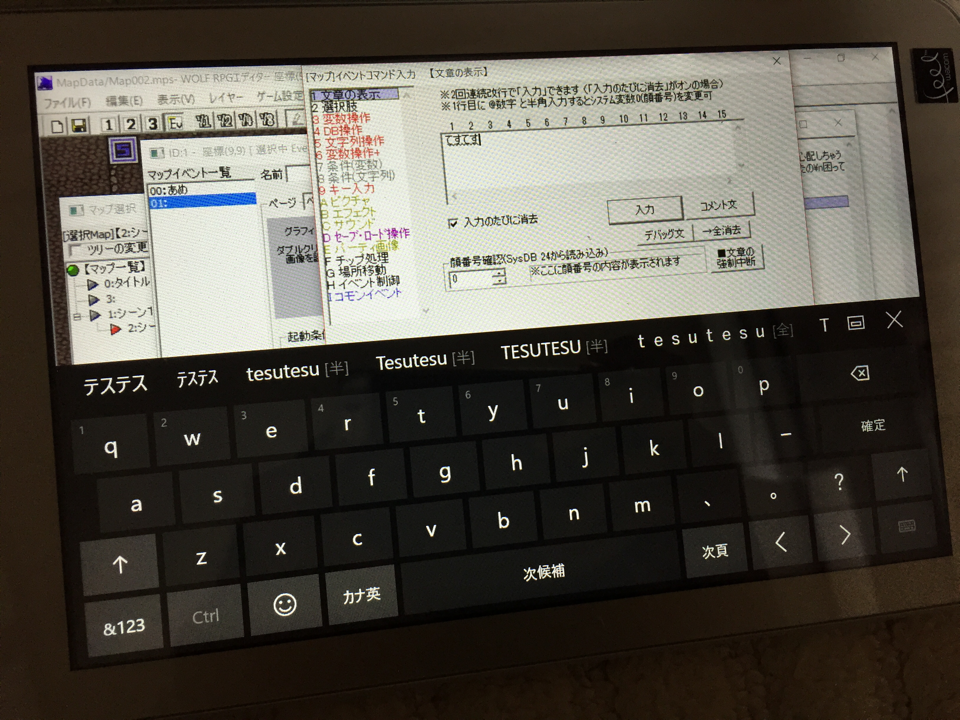The height and width of the screenshot is (720, 960).
Task: Click the 1/8 zoom scale icon
Action: coord(267,118)
